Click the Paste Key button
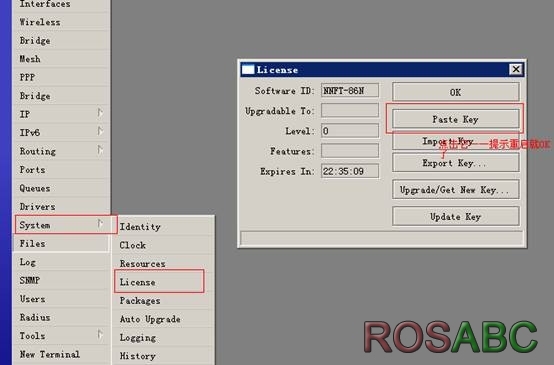The width and height of the screenshot is (554, 365). click(x=455, y=119)
